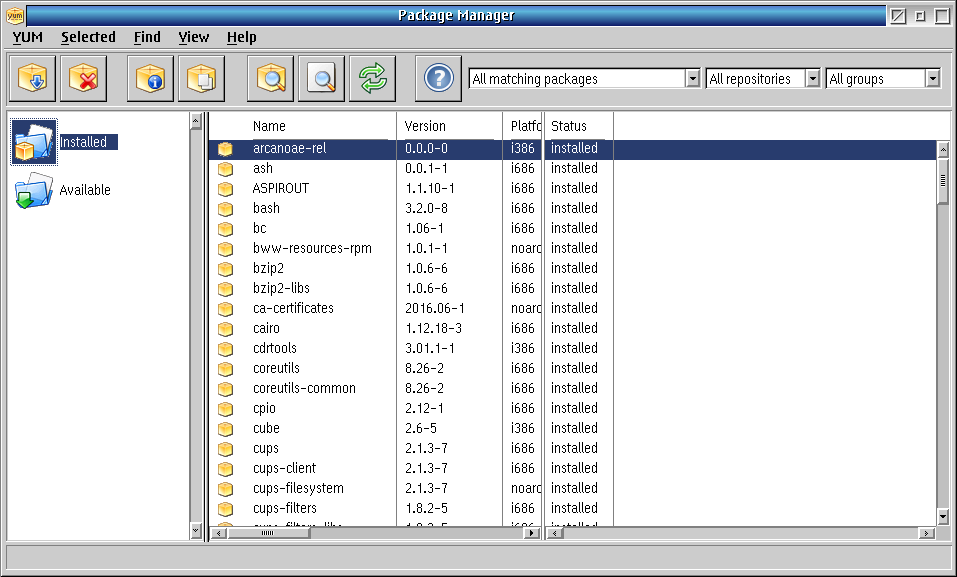Click the package list vertical scrollbar down arrow
The image size is (957, 577).
click(x=943, y=517)
